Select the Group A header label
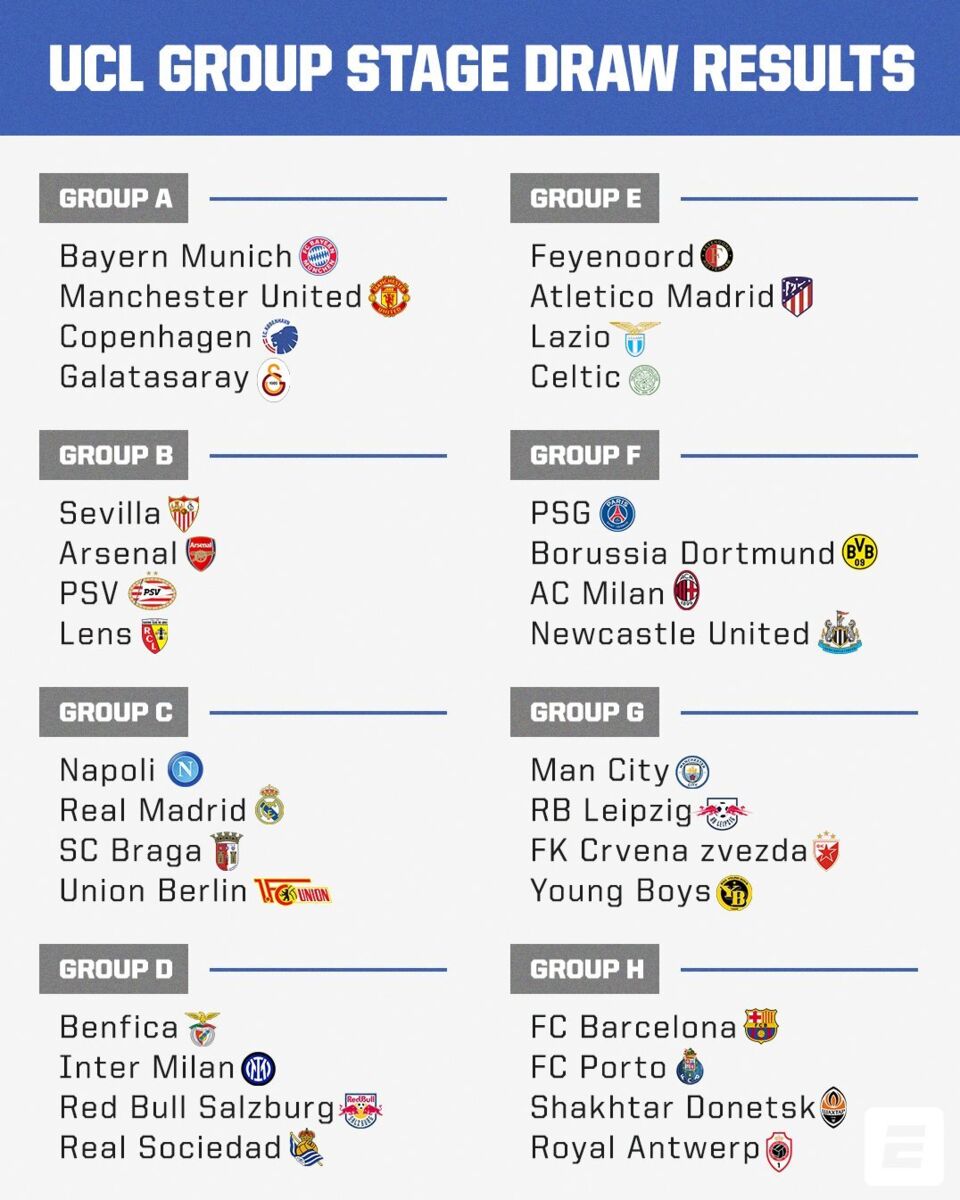This screenshot has width=960, height=1200. (114, 198)
